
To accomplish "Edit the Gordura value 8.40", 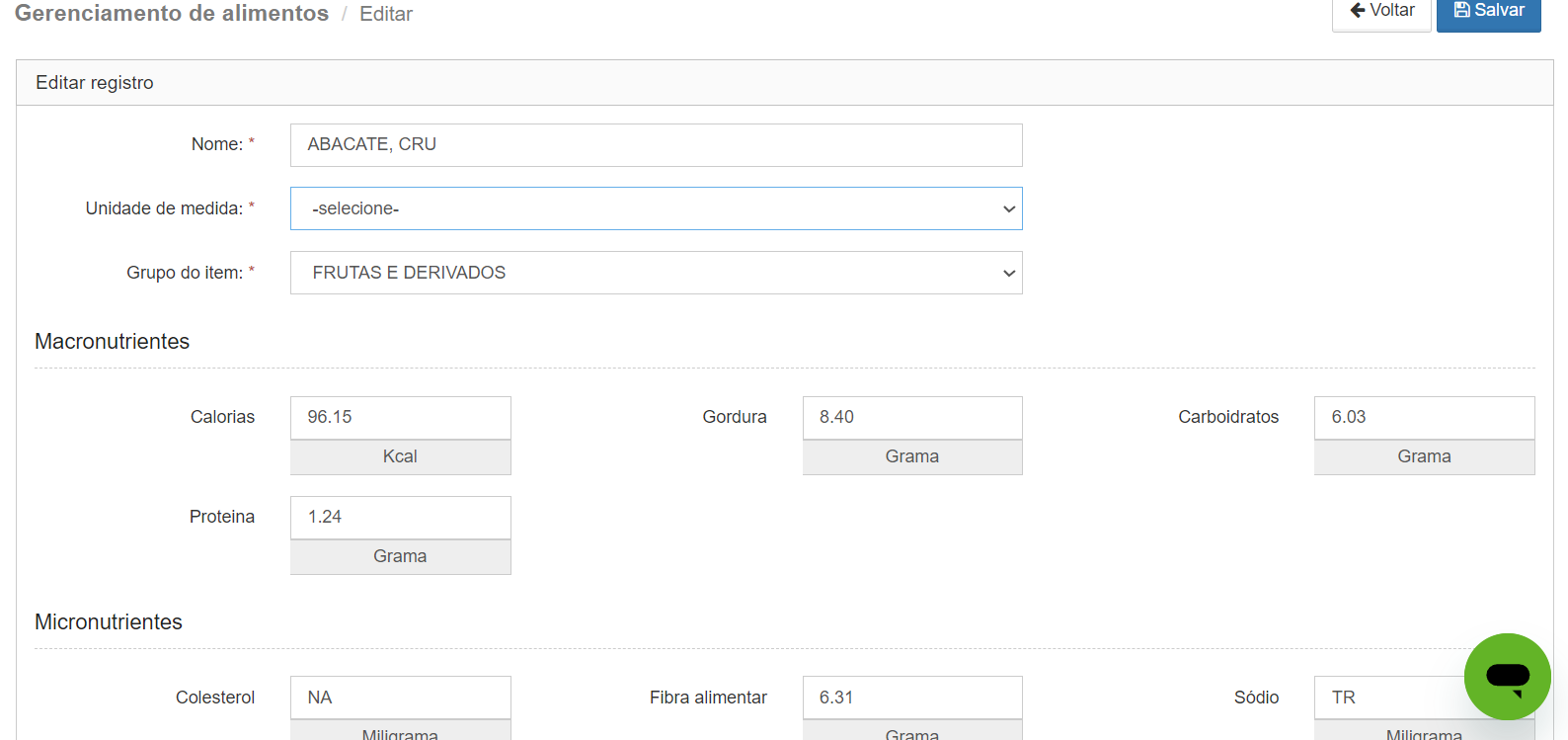I will point(912,418).
